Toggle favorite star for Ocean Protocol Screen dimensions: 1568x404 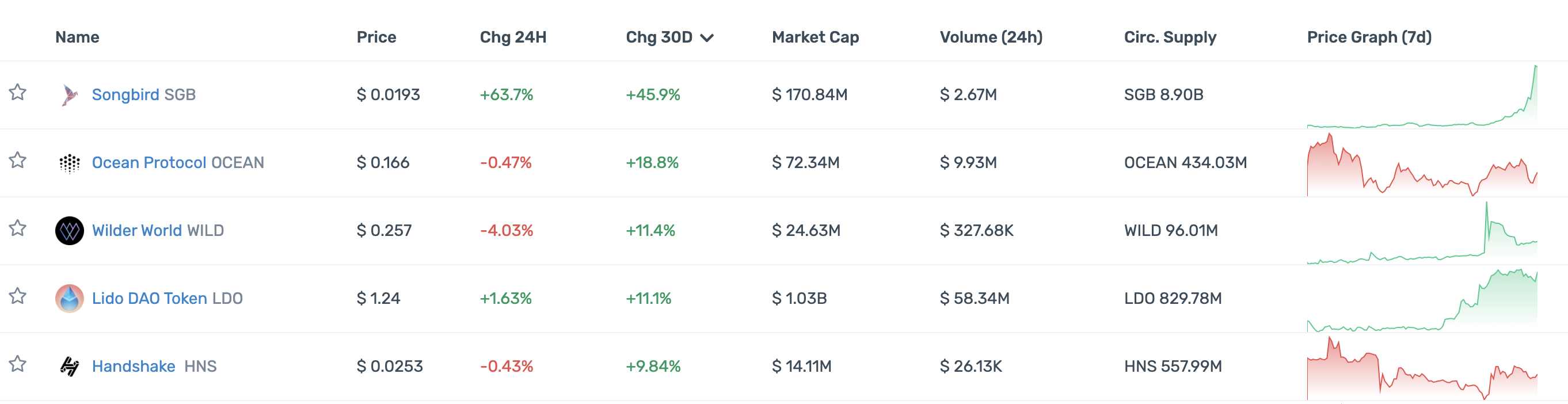click(18, 161)
